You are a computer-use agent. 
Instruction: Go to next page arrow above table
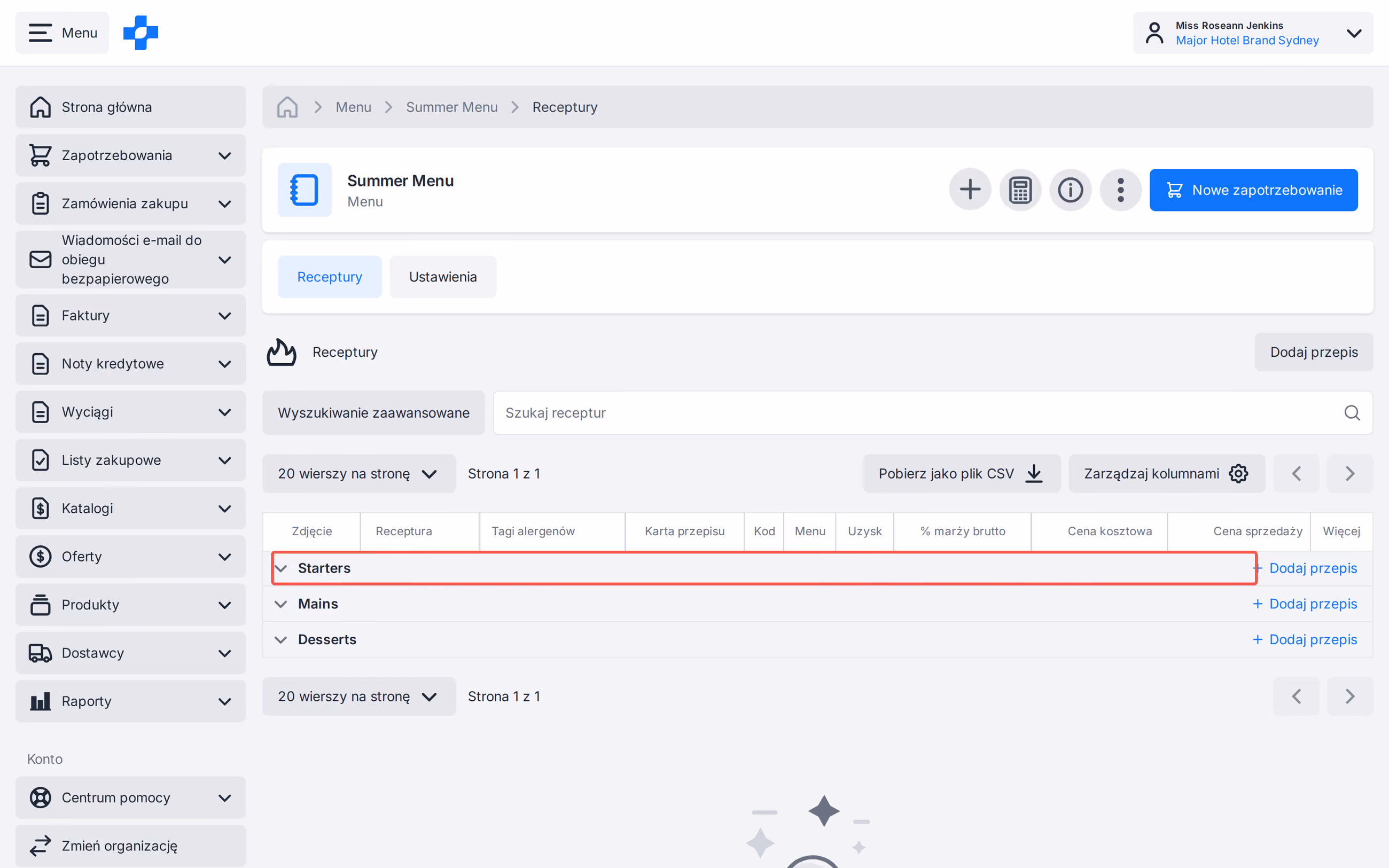(1350, 474)
